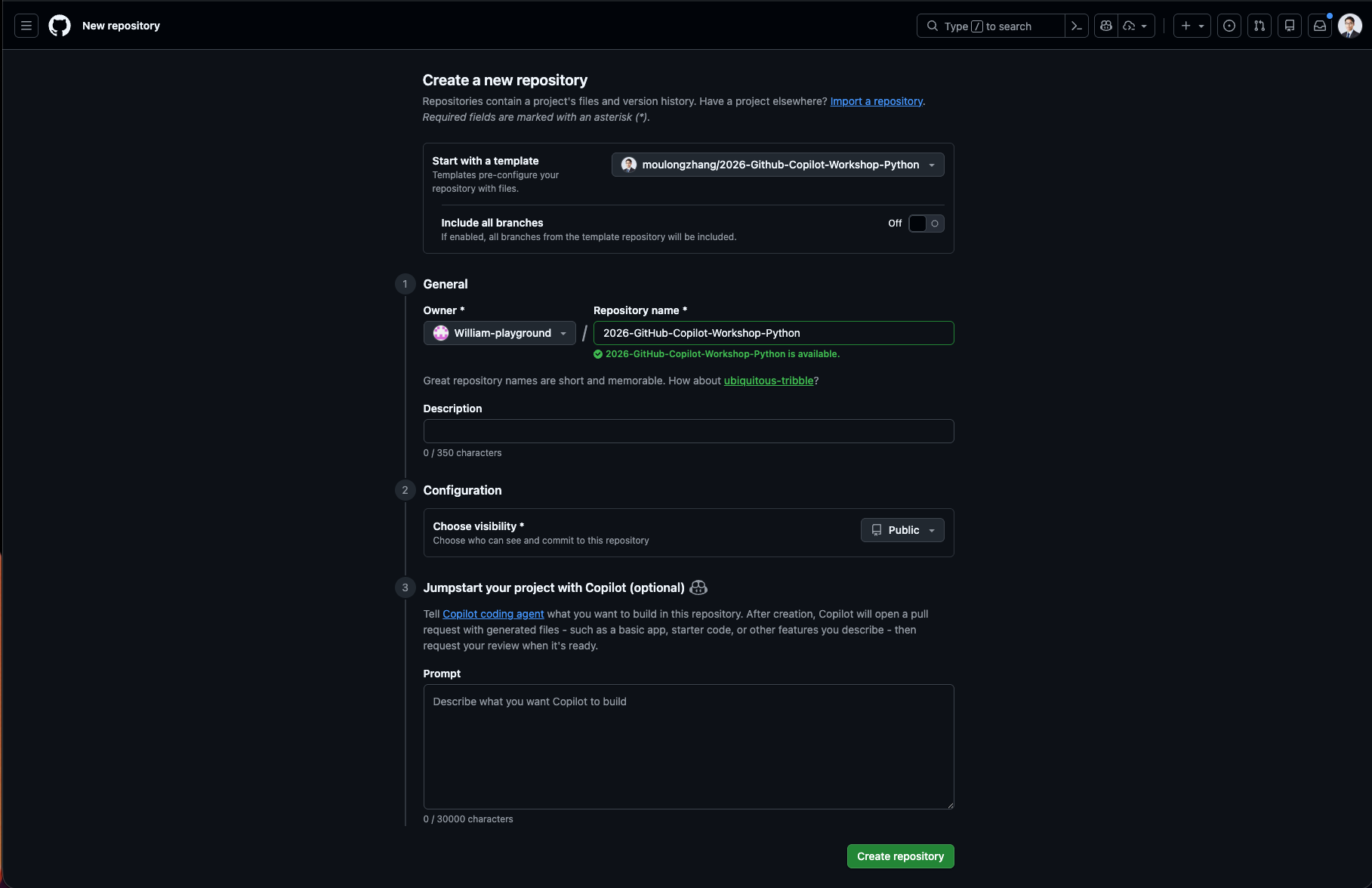The height and width of the screenshot is (888, 1372).
Task: Open the user avatar profile menu
Action: click(1350, 26)
